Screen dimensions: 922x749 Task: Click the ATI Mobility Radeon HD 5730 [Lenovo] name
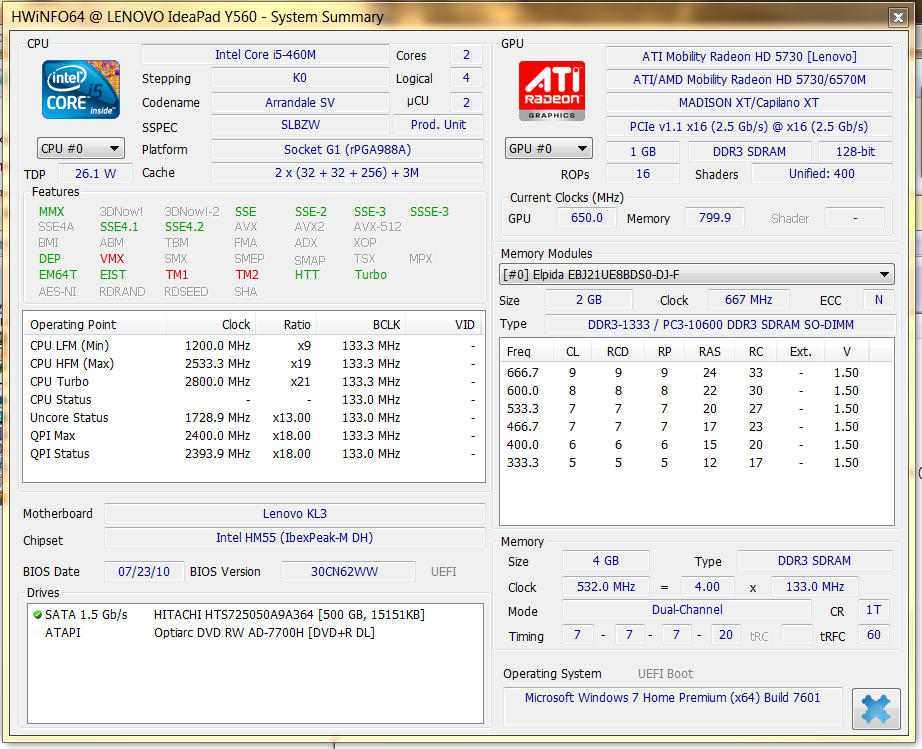[749, 56]
